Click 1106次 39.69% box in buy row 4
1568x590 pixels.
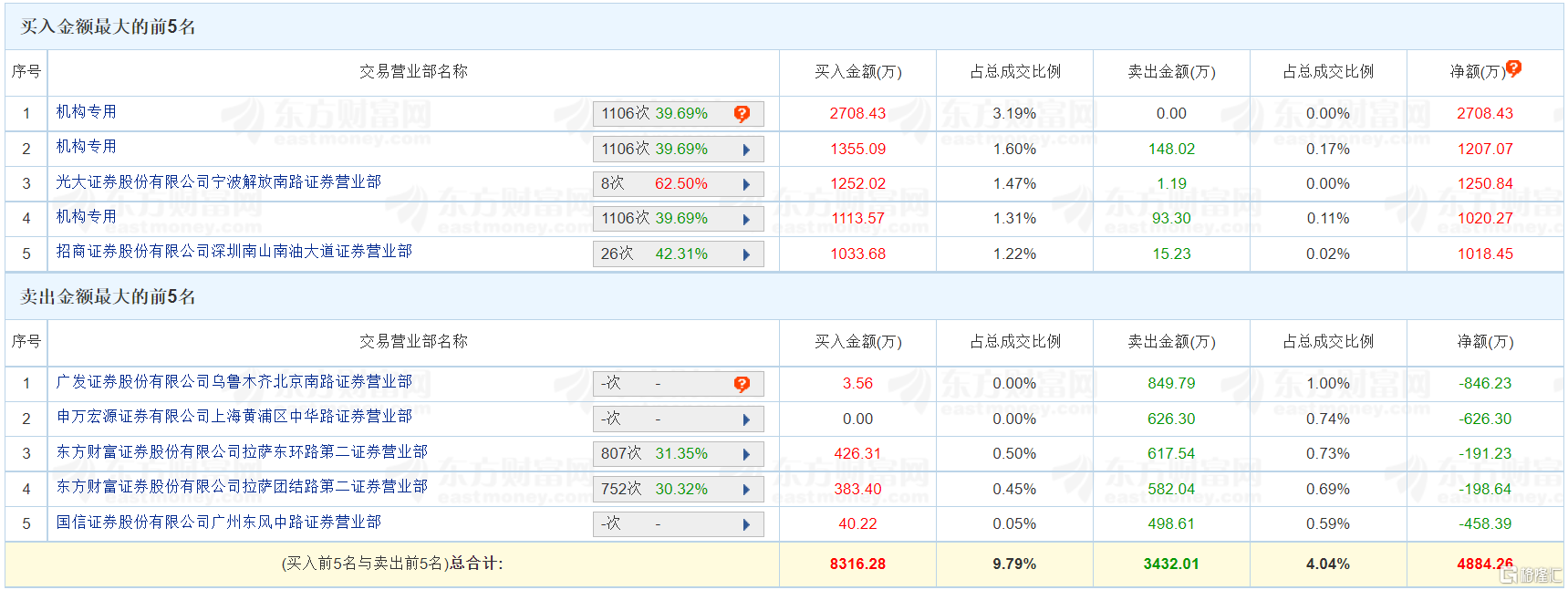point(679,219)
